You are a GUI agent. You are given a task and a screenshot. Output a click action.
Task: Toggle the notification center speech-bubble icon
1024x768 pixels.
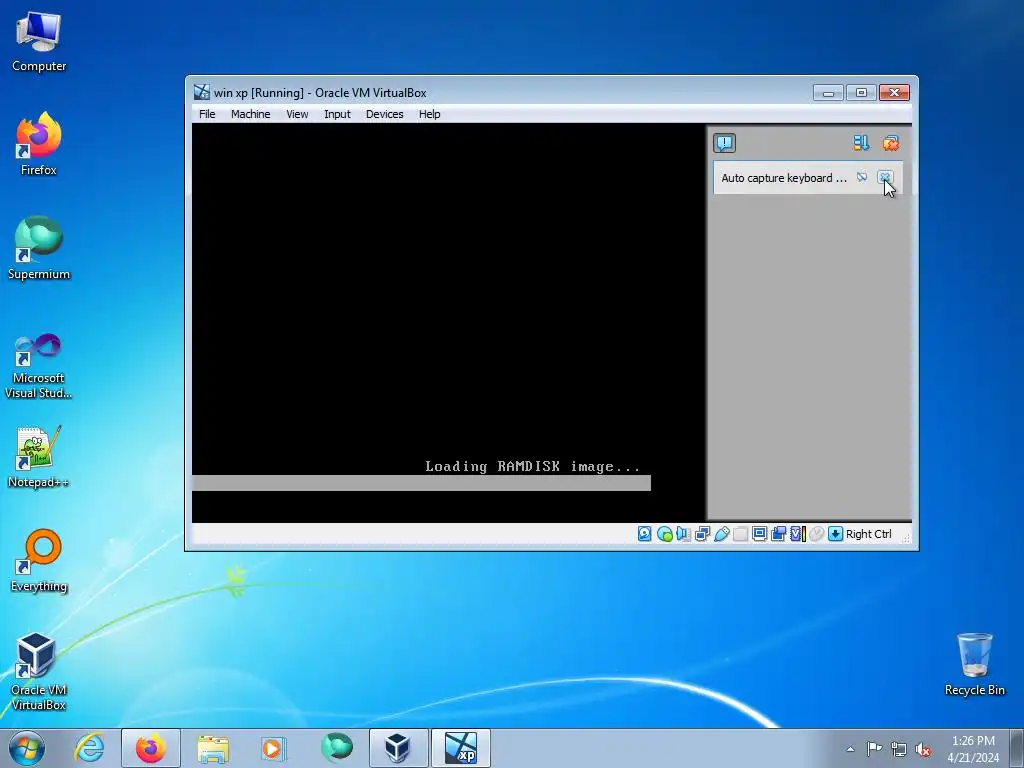point(724,143)
